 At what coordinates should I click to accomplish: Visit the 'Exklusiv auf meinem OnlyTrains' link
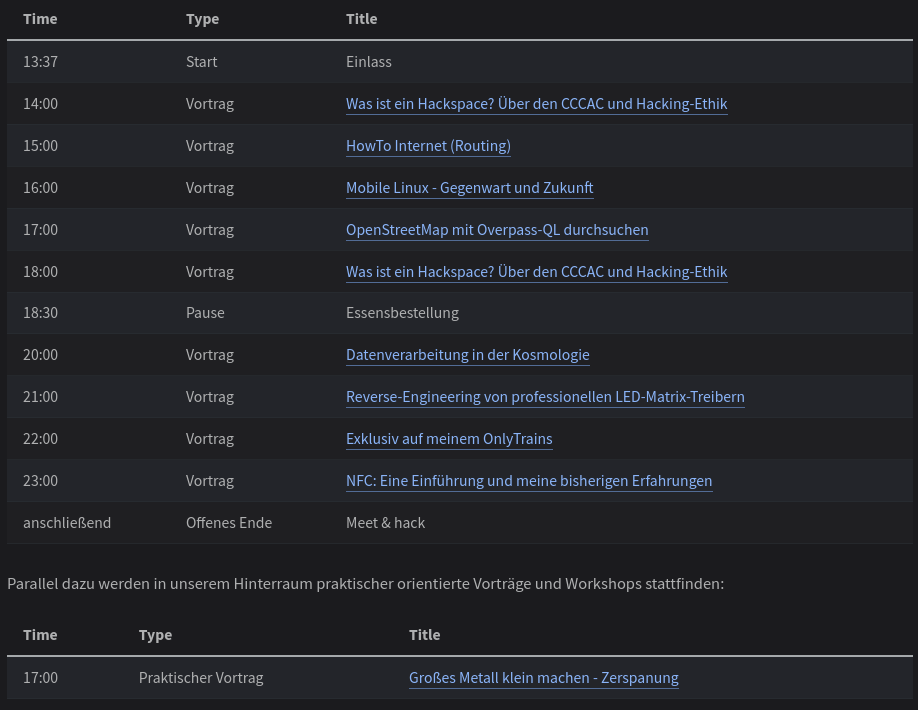point(449,439)
